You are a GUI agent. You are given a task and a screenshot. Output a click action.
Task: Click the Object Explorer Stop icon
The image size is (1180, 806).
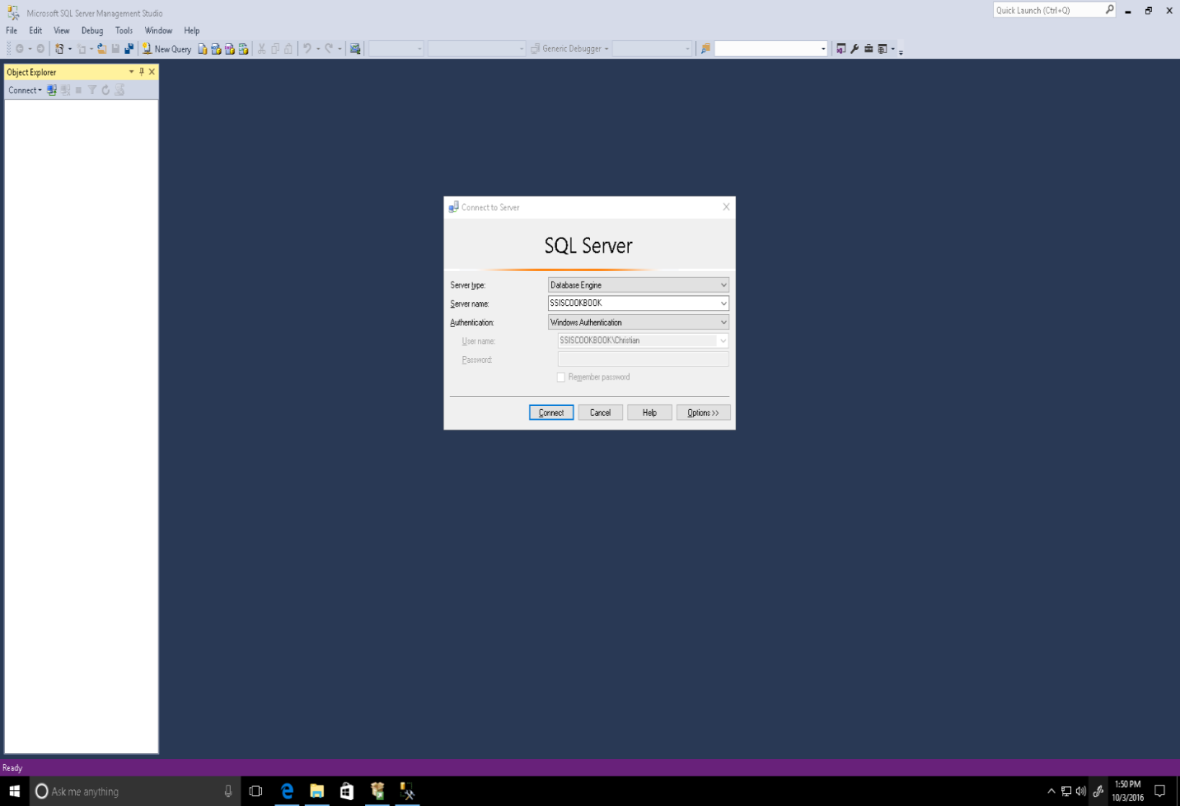pos(78,90)
